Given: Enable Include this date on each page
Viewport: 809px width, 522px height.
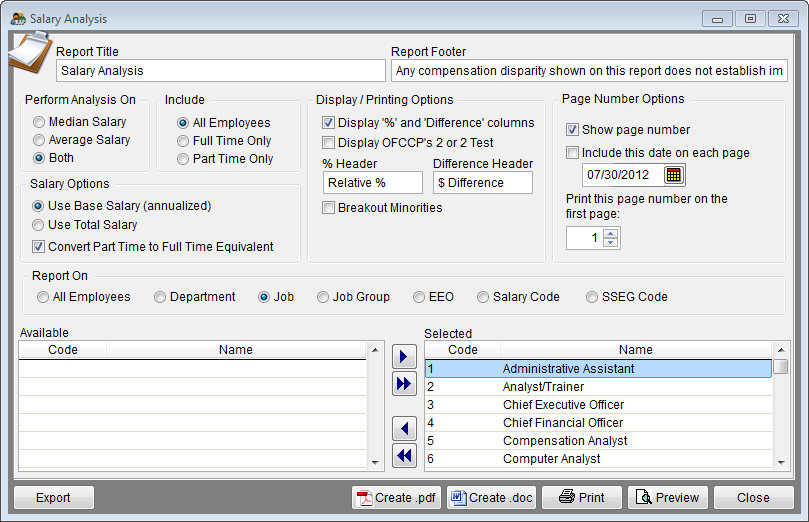Looking at the screenshot, I should (572, 153).
